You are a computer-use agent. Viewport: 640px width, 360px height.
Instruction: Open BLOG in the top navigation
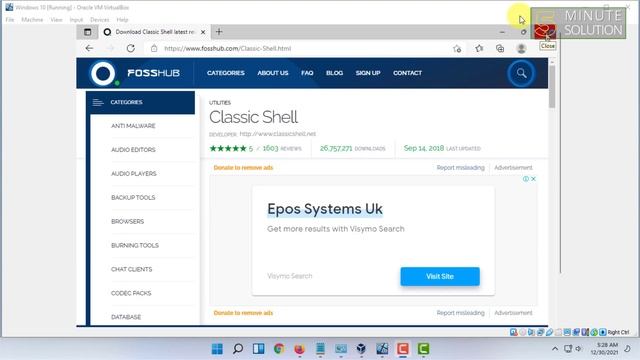click(x=334, y=73)
